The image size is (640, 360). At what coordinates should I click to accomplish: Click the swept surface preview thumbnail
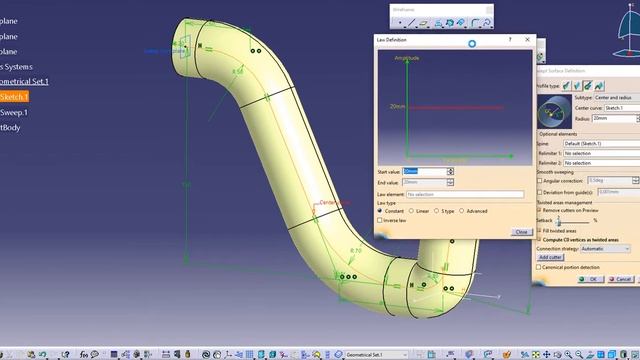pos(554,112)
